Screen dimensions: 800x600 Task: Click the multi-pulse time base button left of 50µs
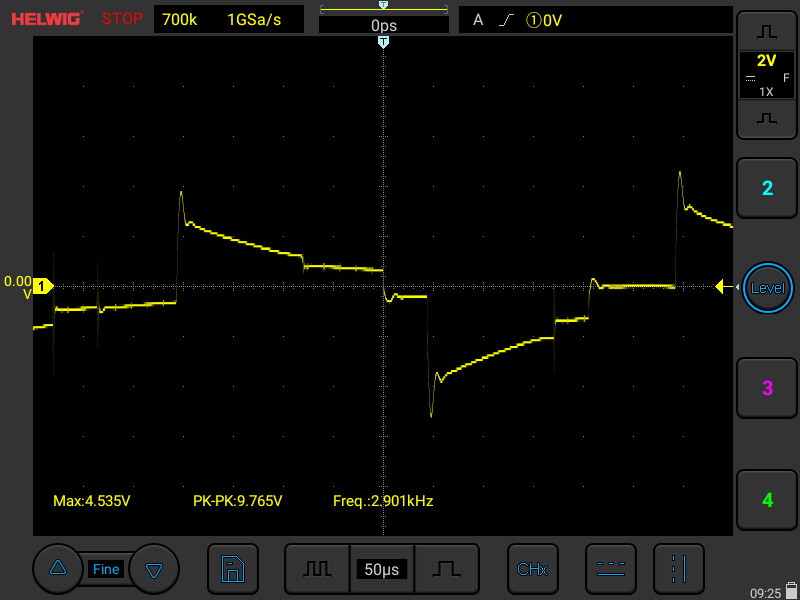pos(317,569)
